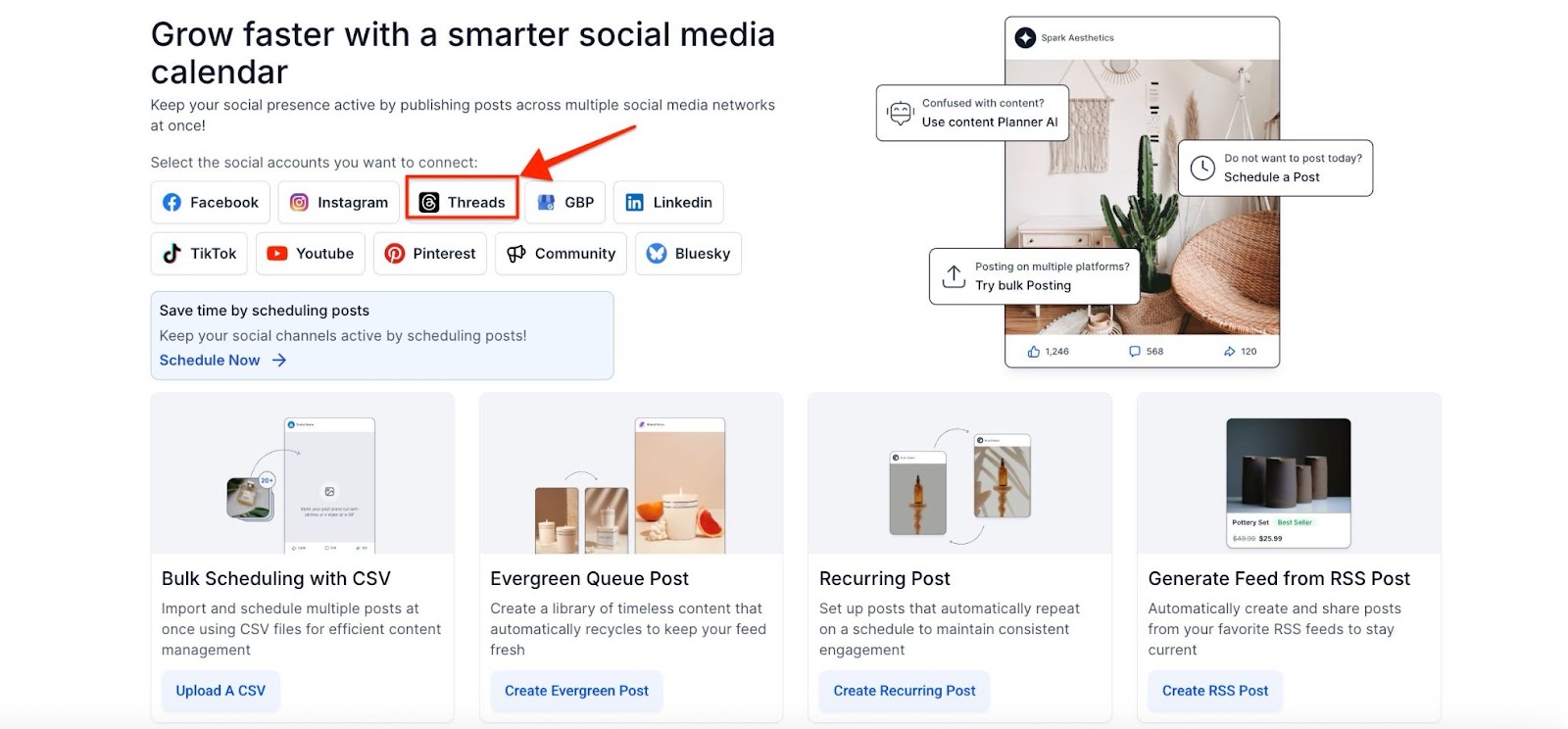Click the comment icon showing 568
Image resolution: width=1568 pixels, height=729 pixels.
1135,351
